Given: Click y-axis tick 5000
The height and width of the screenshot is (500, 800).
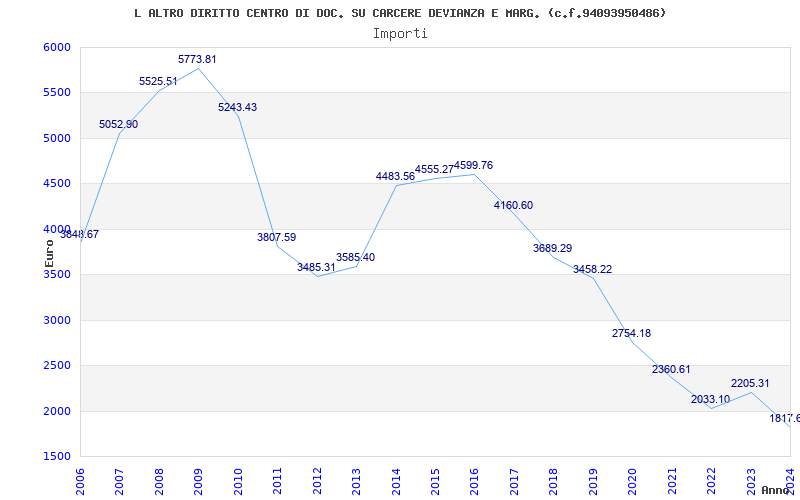Looking at the screenshot, I should point(56,138).
